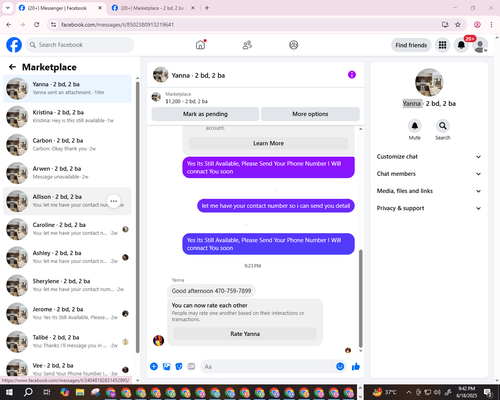Click the Learn More button

268,143
